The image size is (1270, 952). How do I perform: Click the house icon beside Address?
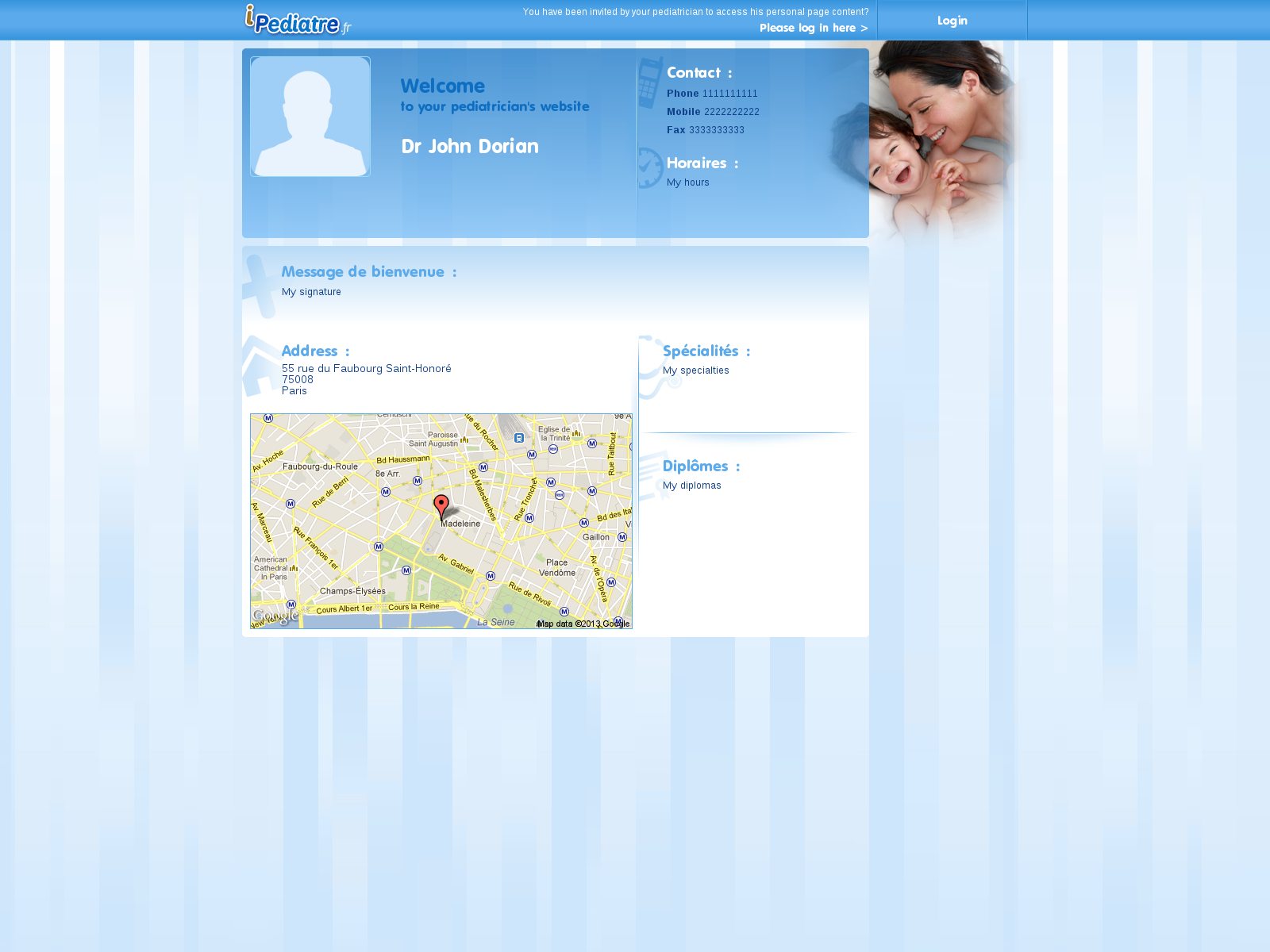pyautogui.click(x=260, y=367)
